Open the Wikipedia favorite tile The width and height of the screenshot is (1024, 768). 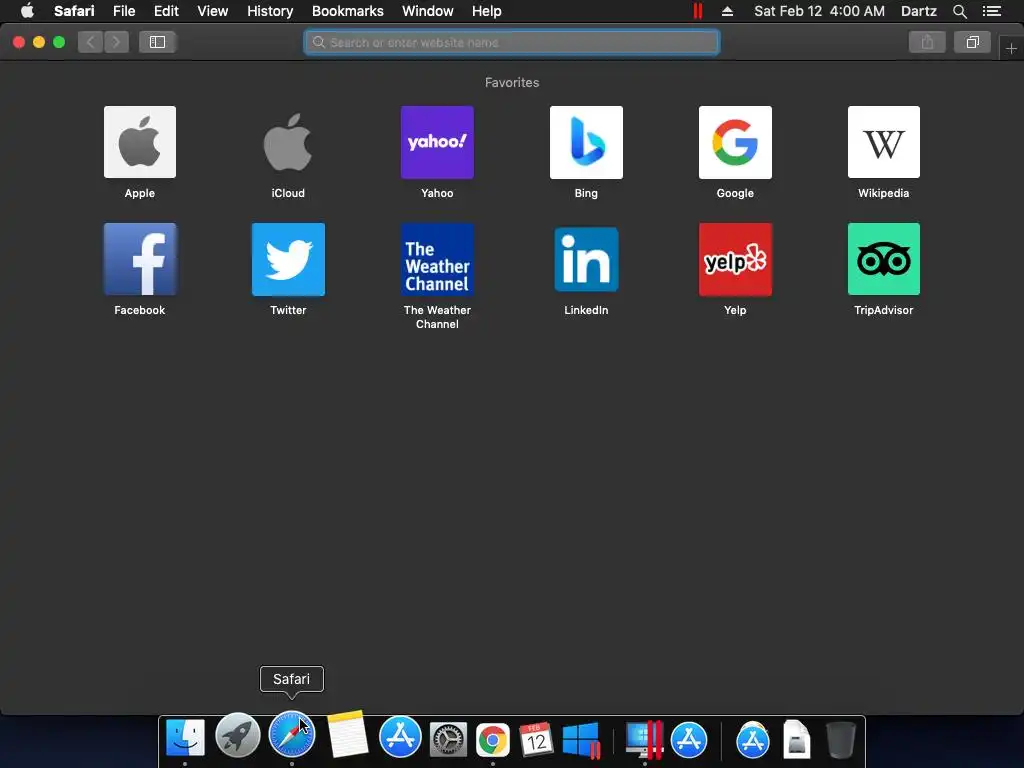(x=884, y=142)
